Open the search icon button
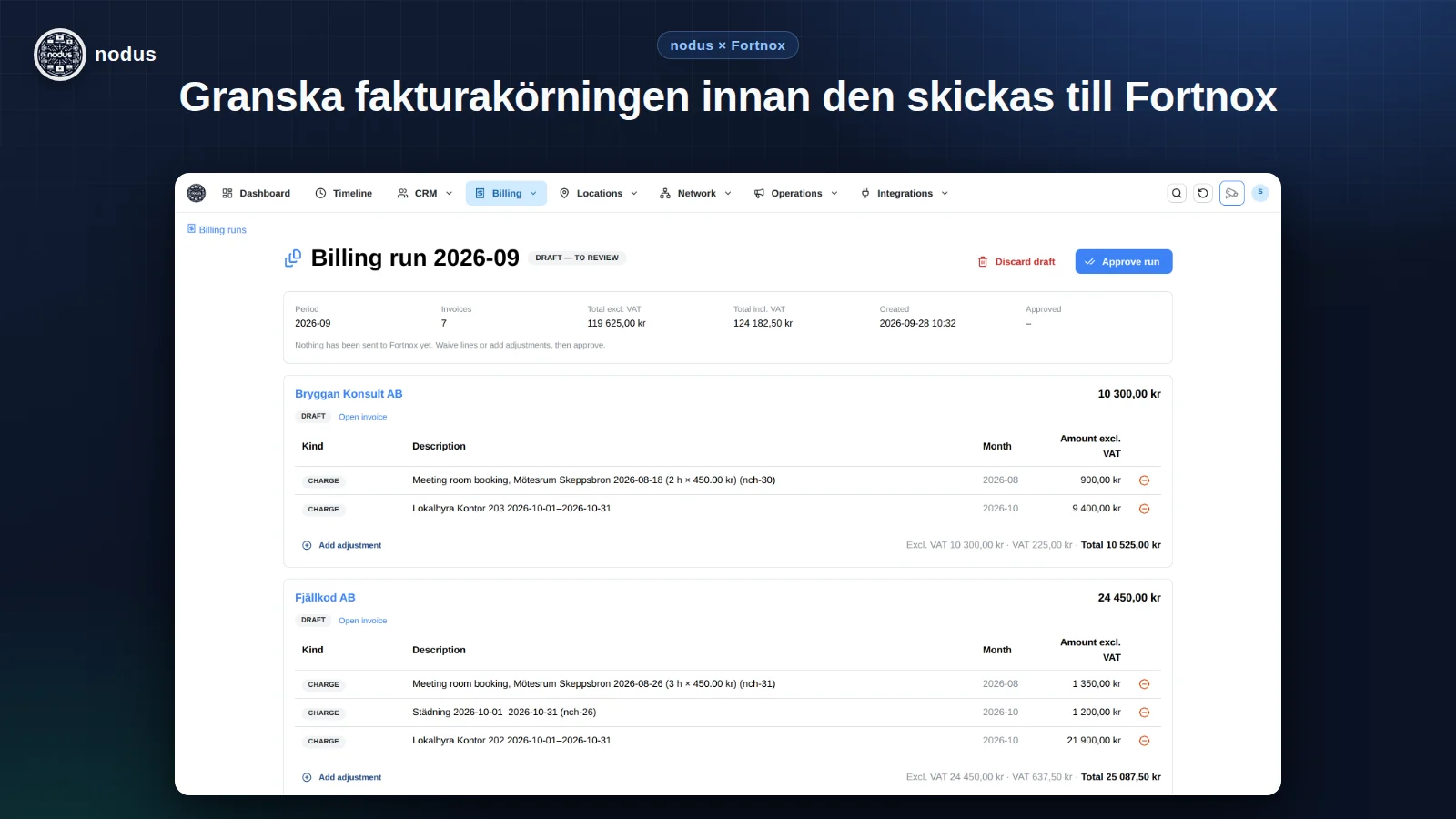Screen dimensions: 1456x819 point(1177,193)
